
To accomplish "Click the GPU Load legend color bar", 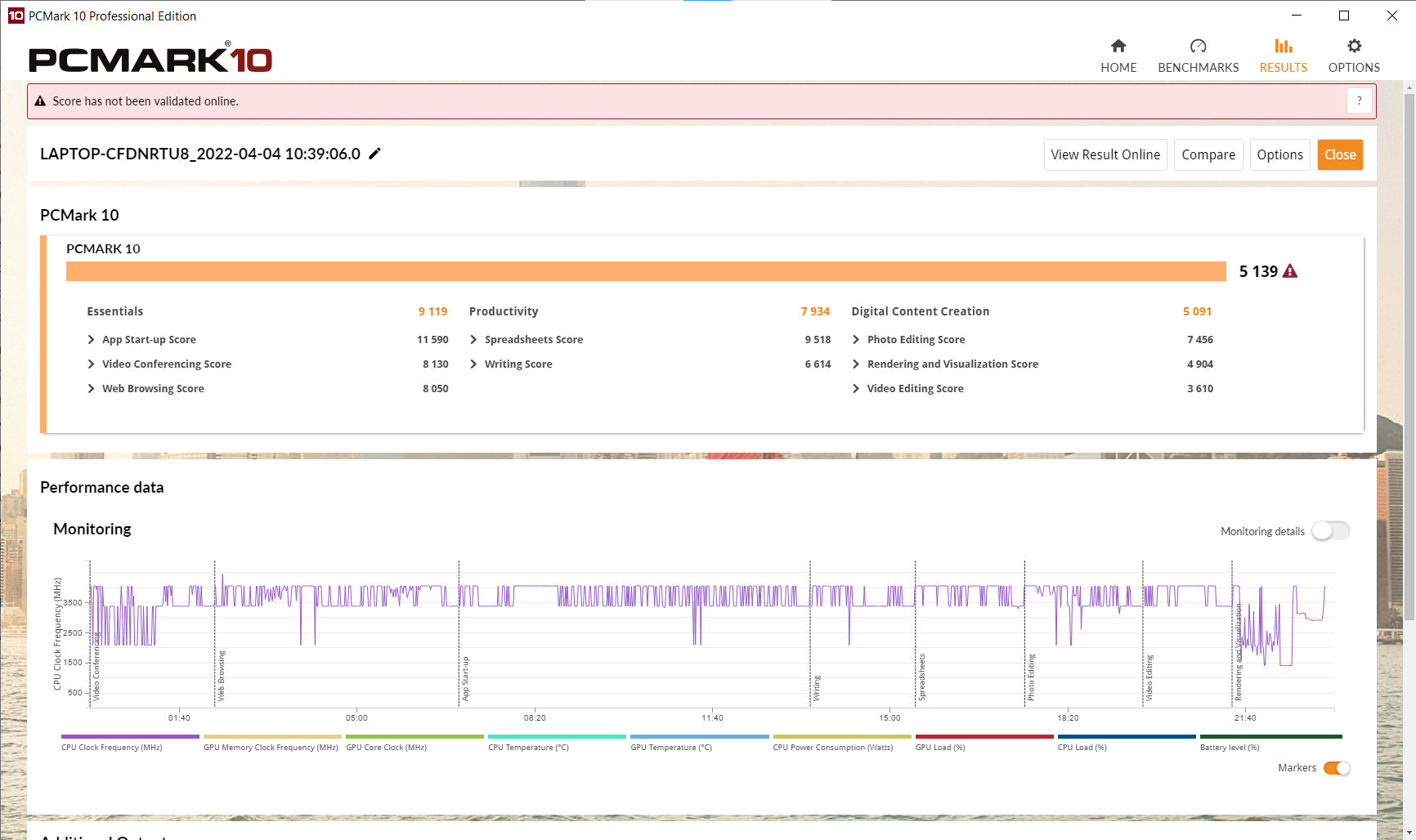I will coord(984,736).
